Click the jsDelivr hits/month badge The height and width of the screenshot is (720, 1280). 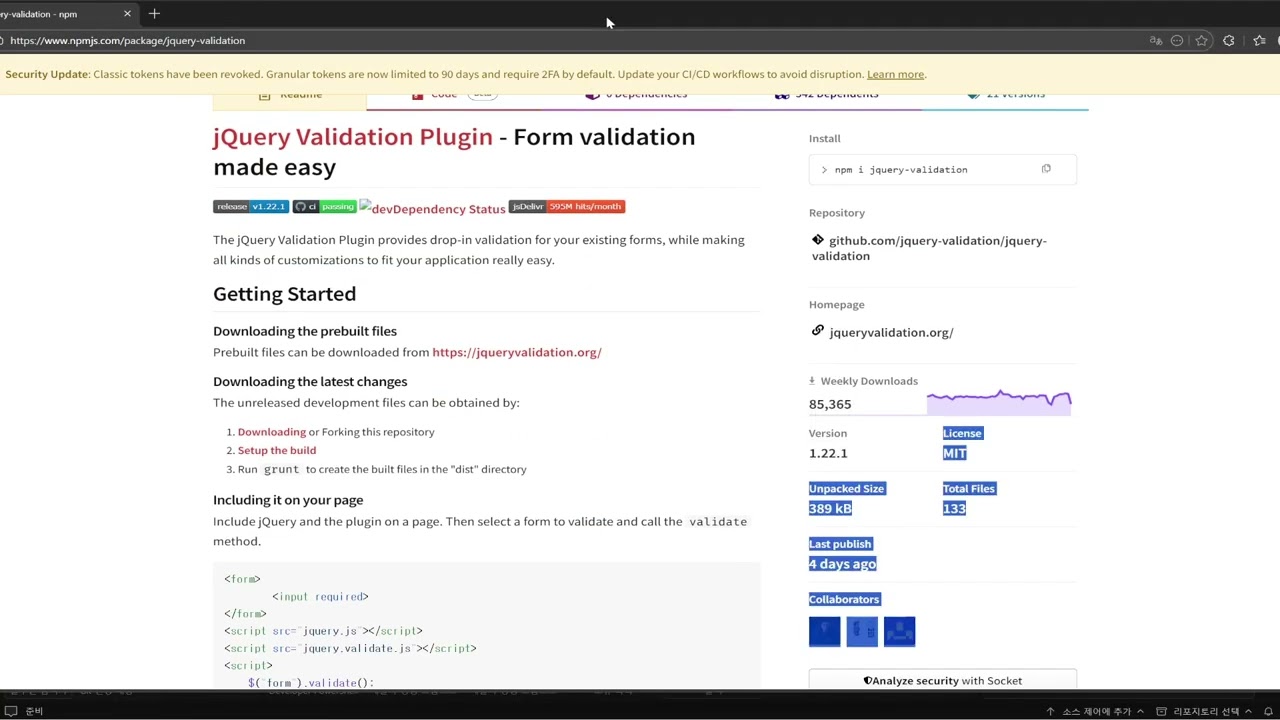(x=566, y=206)
